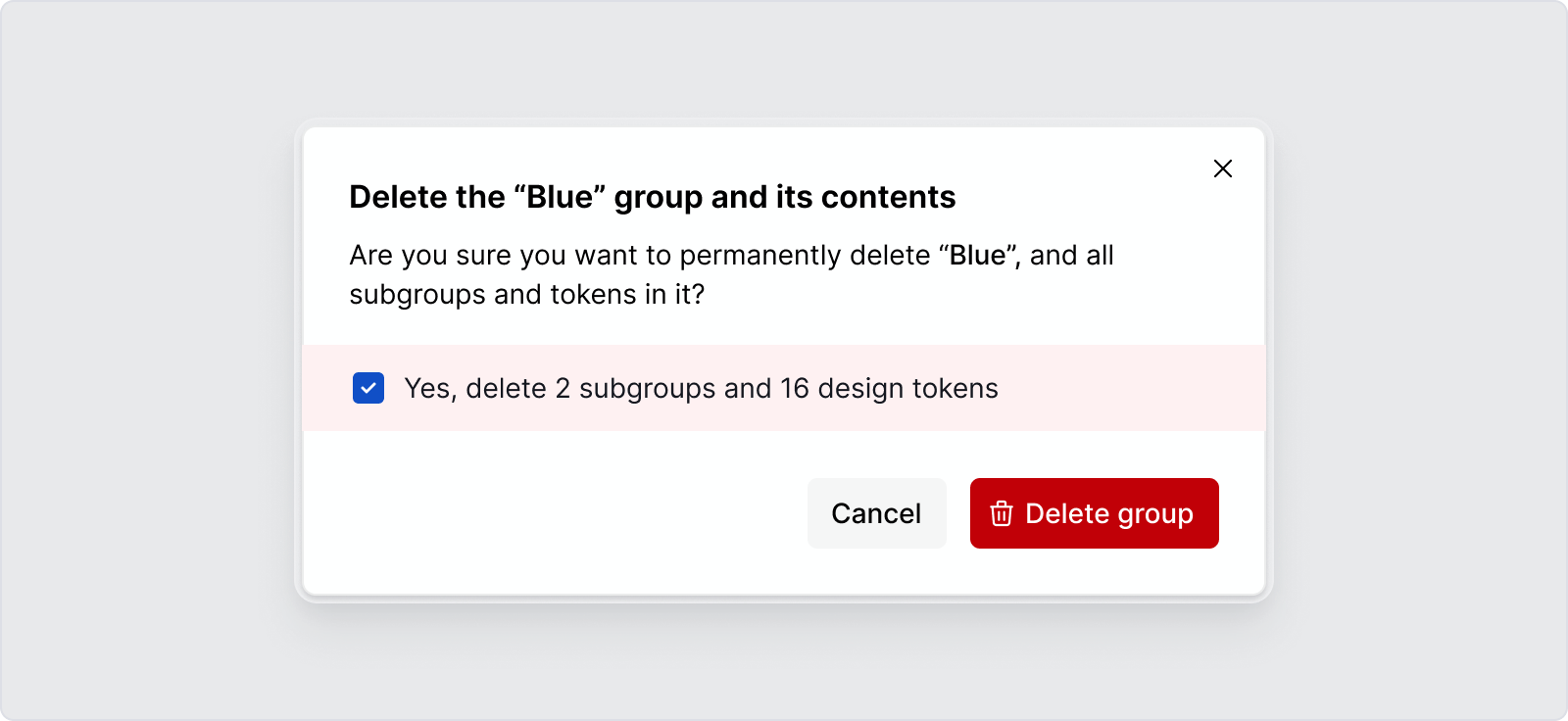Uncheck the subgroup deletion confirmation checkbox
Viewport: 1568px width, 721px height.
(367, 388)
